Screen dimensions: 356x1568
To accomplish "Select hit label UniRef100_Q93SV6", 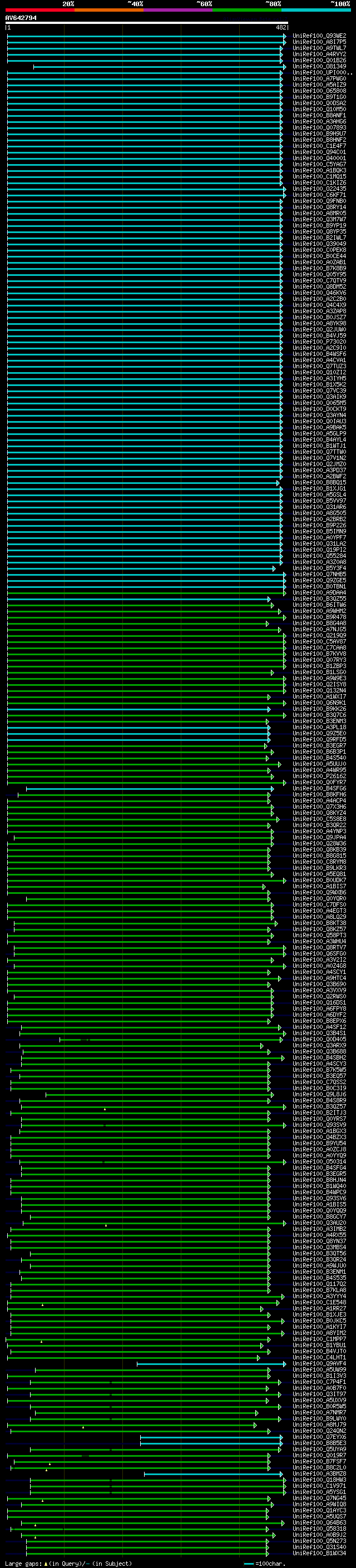I will [319, 1199].
